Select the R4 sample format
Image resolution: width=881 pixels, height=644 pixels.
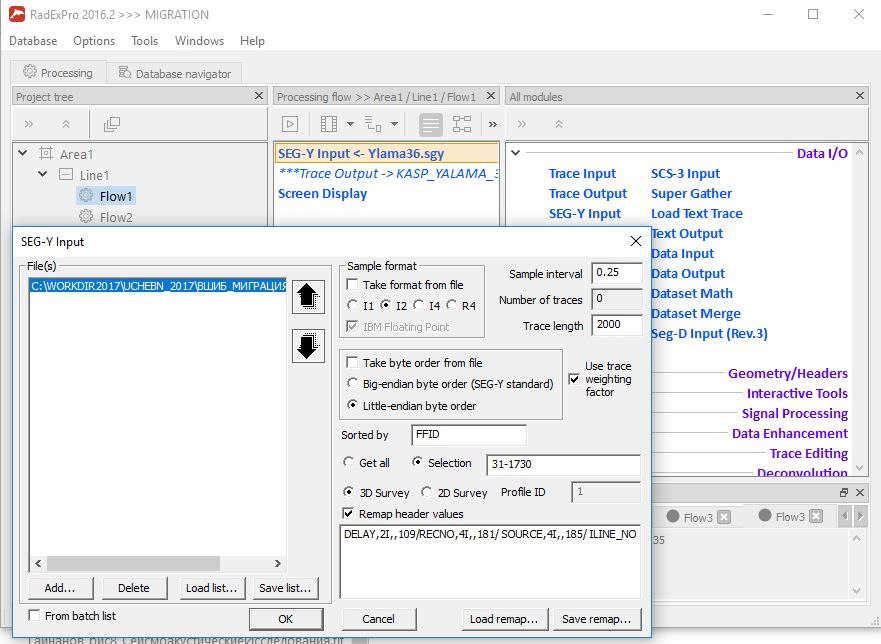click(451, 305)
